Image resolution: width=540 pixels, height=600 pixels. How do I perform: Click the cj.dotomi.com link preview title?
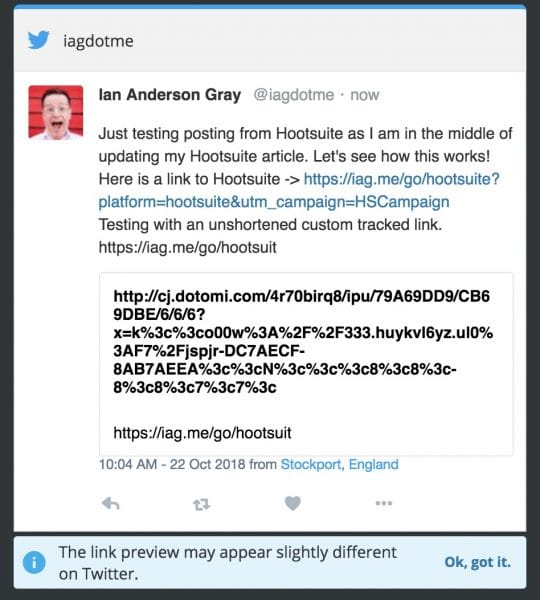point(303,341)
